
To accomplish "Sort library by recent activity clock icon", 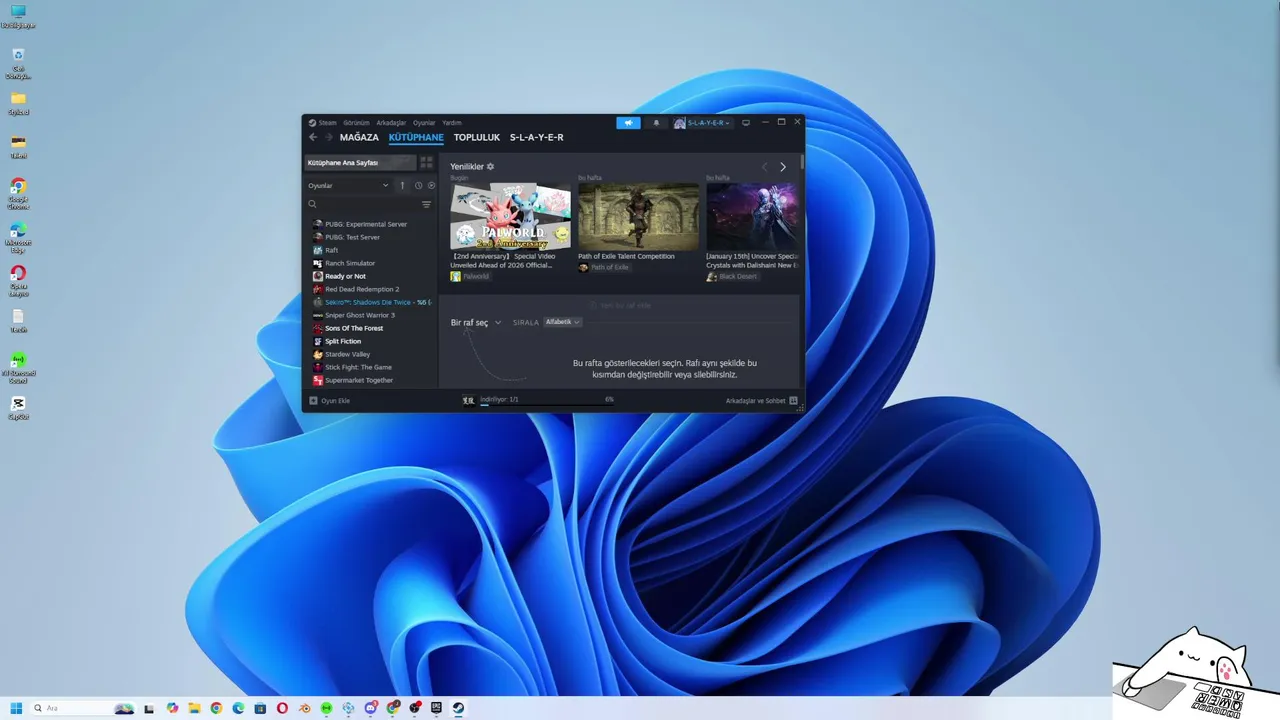I will coord(418,185).
